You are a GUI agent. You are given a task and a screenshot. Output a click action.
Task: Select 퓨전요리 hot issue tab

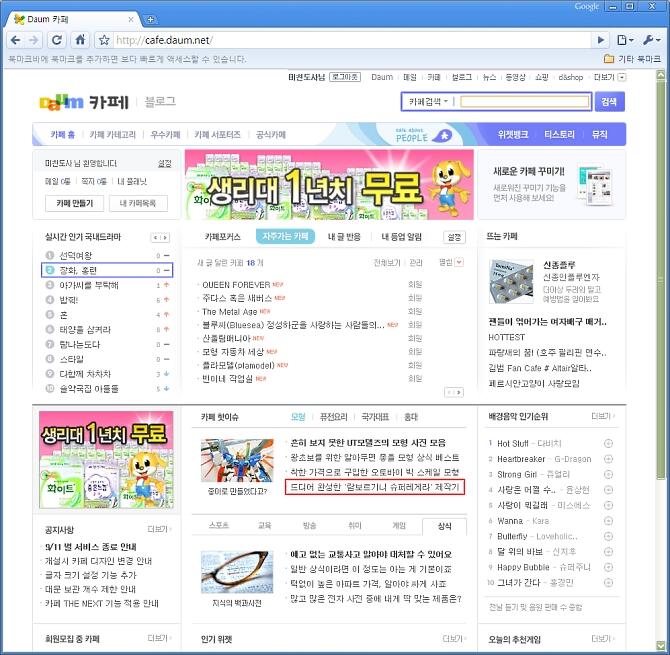point(333,417)
